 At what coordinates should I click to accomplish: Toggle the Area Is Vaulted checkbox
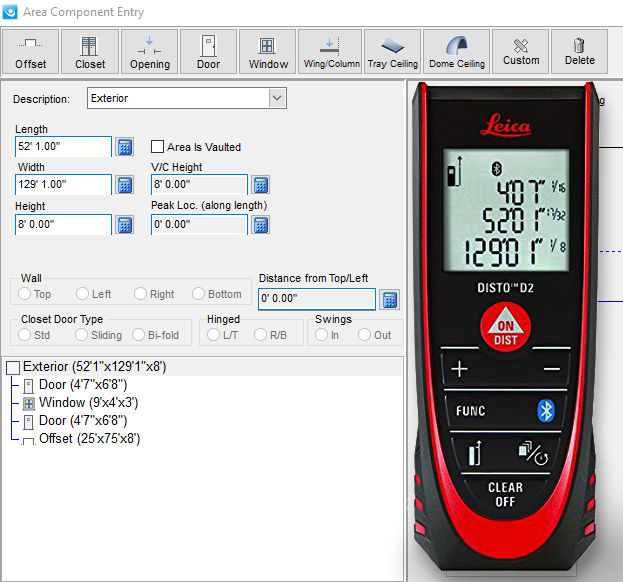click(x=157, y=147)
